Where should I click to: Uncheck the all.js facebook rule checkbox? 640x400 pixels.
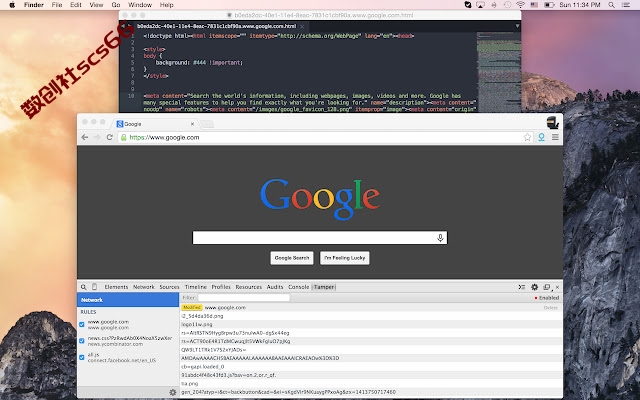[82, 358]
